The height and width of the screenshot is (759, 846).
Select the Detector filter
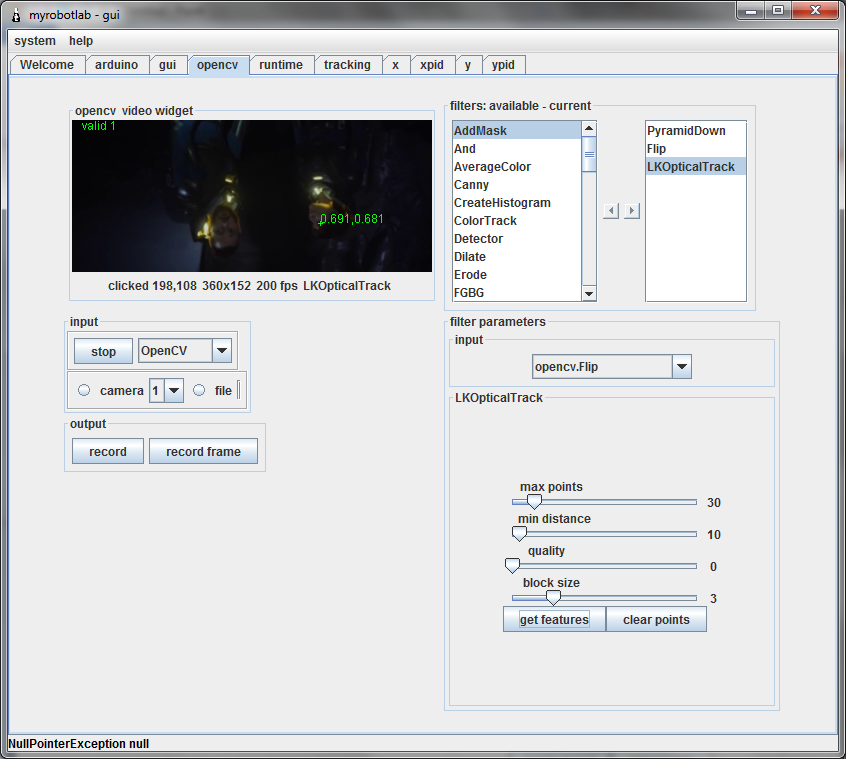517,238
